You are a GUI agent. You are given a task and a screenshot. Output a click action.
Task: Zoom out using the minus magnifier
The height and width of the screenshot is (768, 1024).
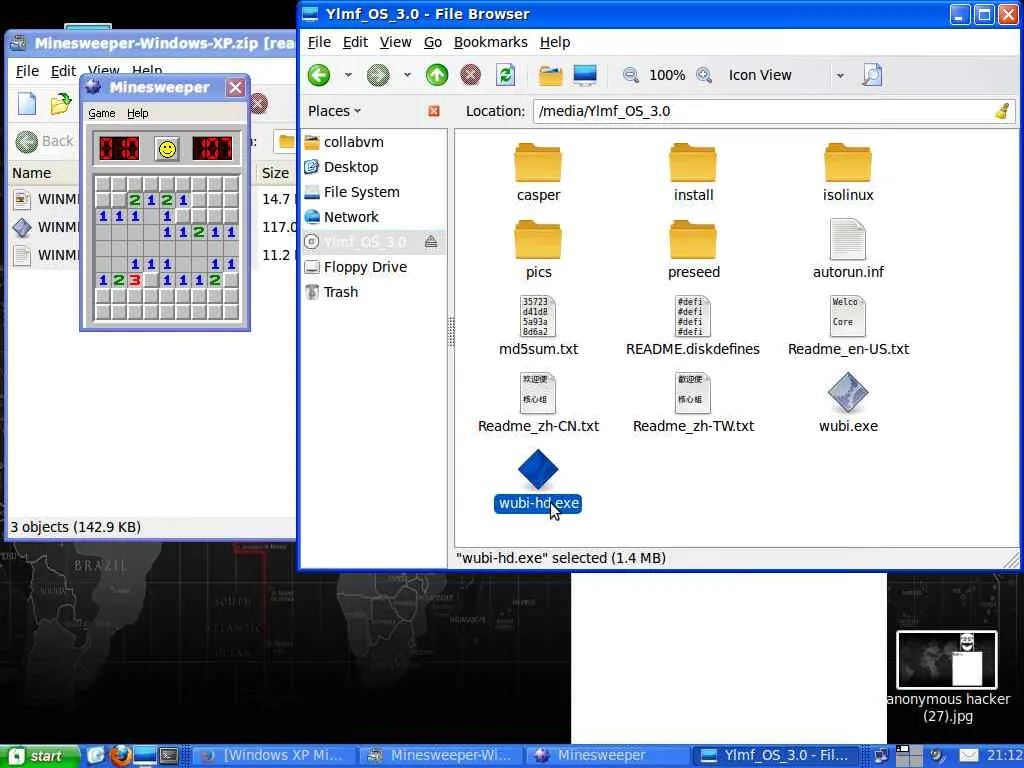(630, 75)
